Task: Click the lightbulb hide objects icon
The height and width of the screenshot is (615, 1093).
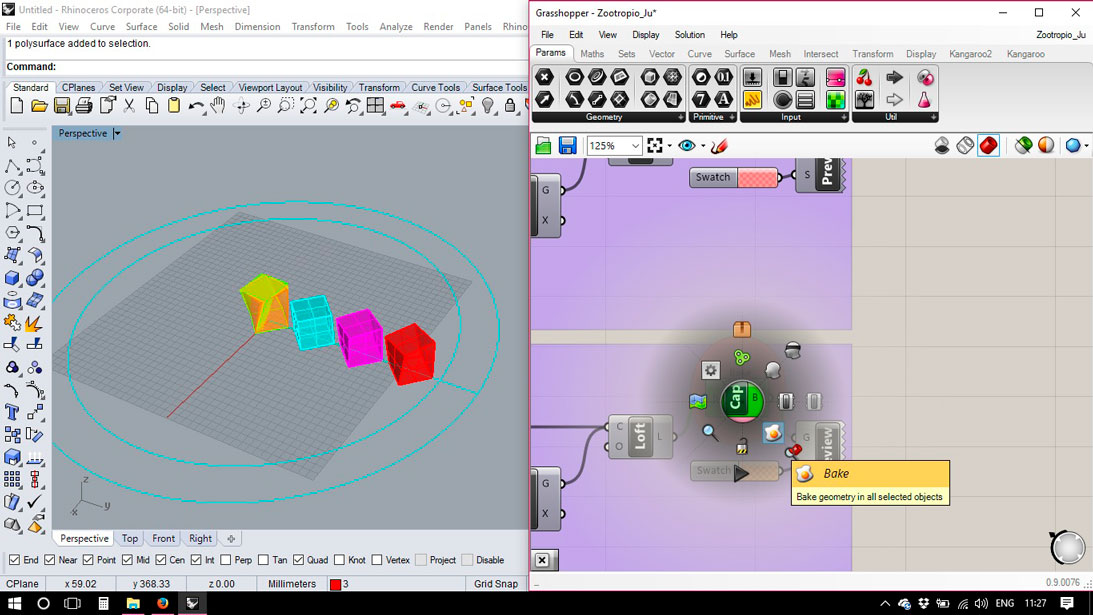Action: click(x=488, y=106)
